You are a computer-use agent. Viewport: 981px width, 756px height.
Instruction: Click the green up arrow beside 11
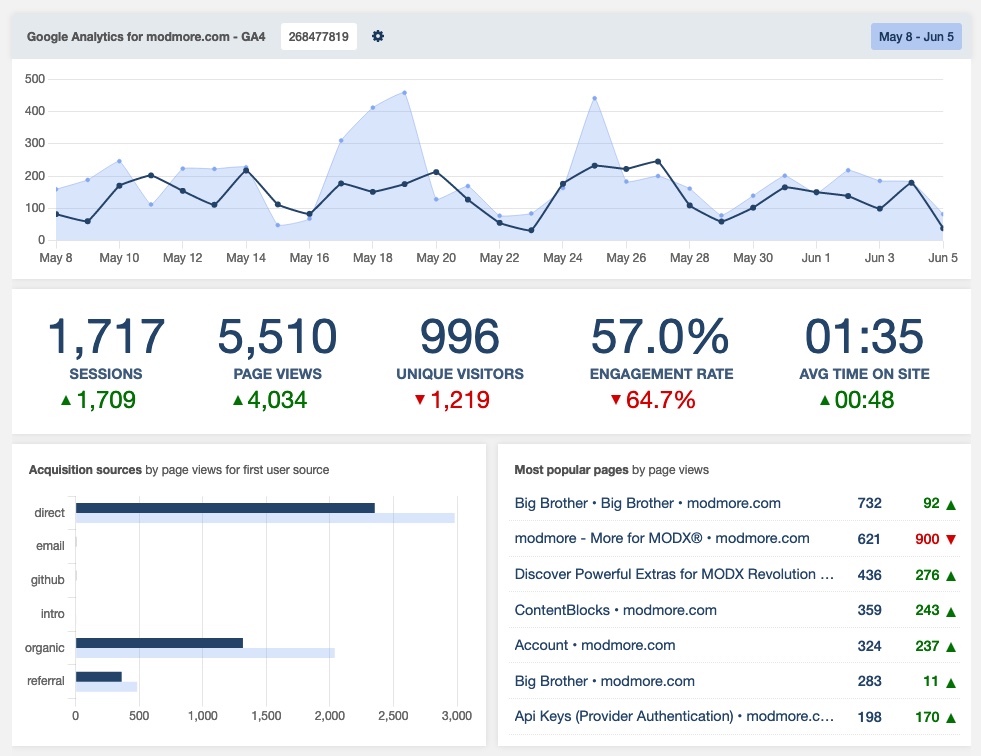[952, 683]
